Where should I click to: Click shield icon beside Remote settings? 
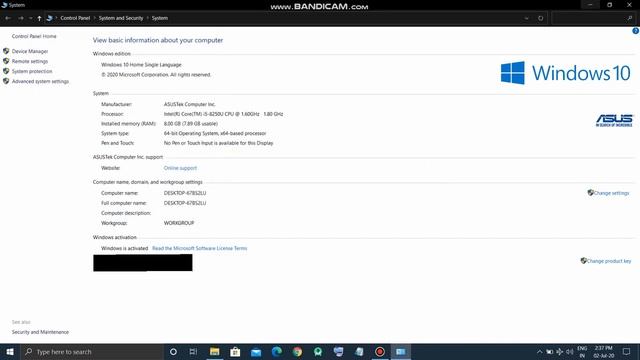(6, 61)
